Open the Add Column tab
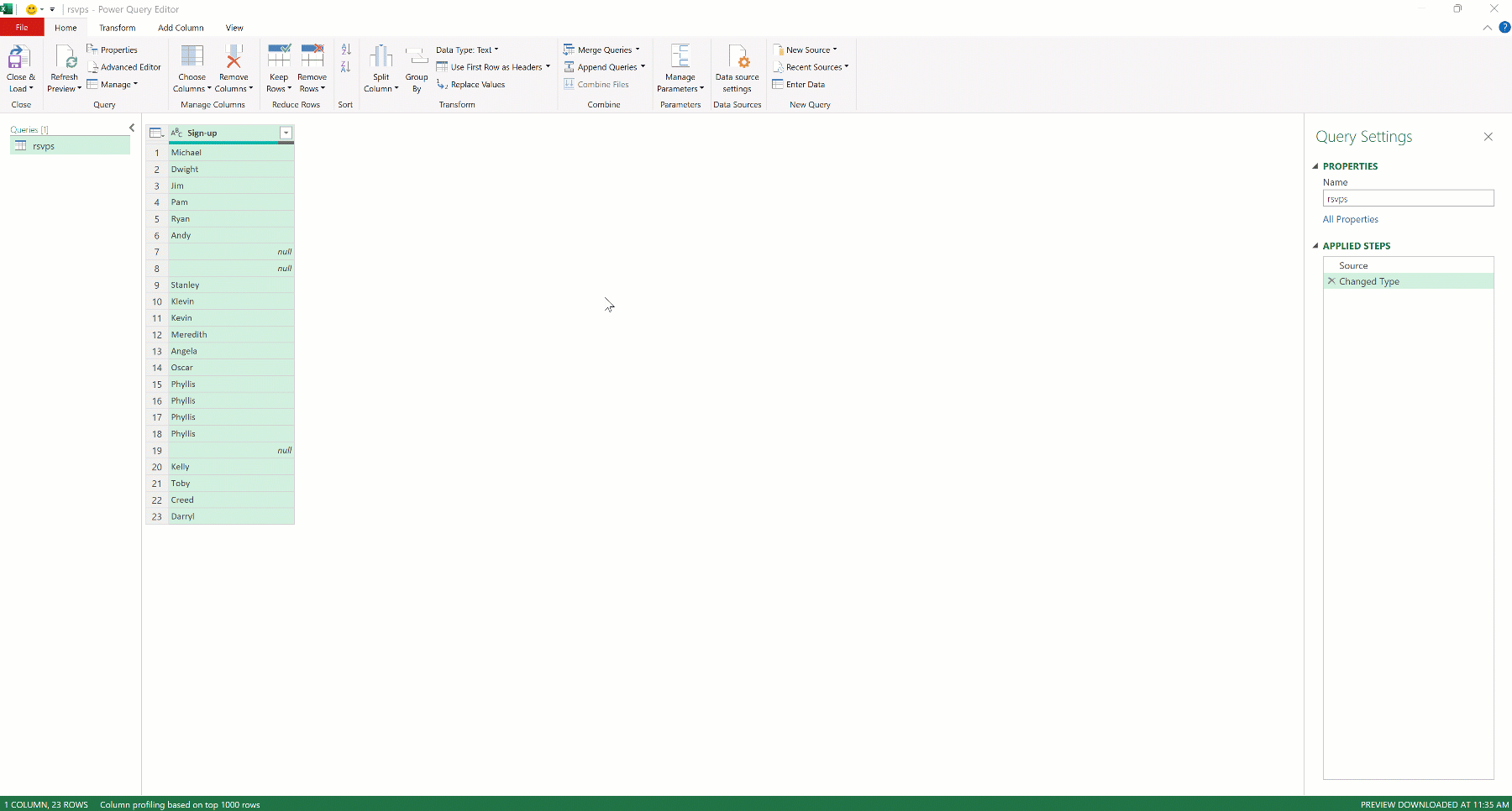 pos(181,28)
